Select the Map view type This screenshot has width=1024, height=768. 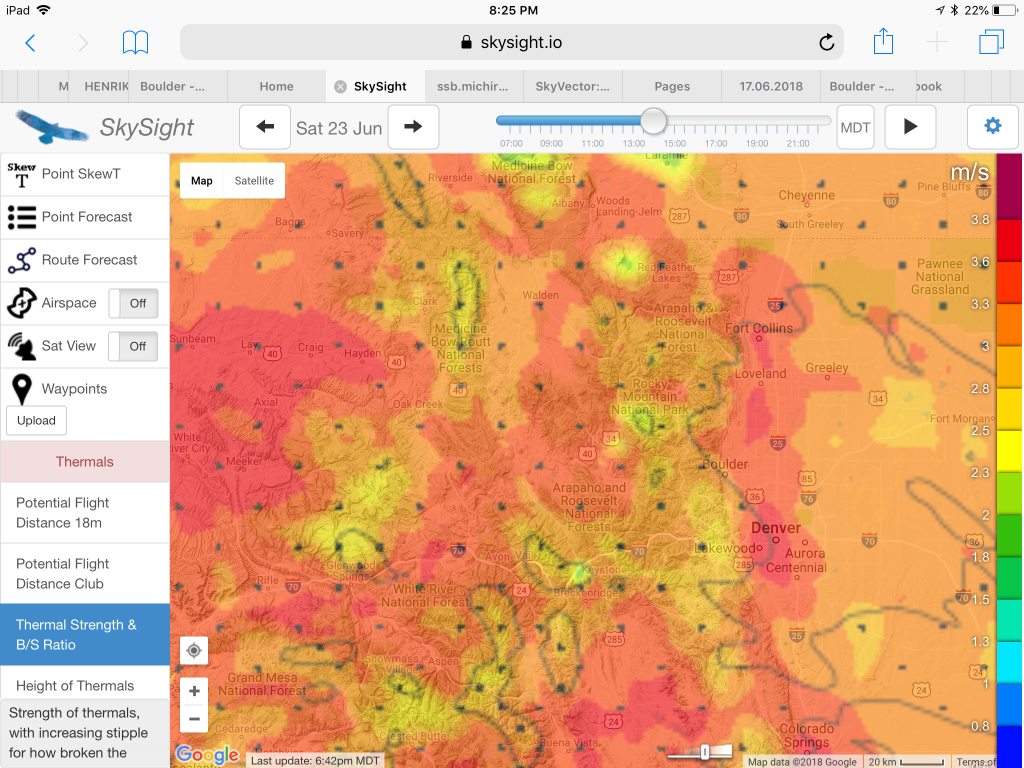pos(202,181)
